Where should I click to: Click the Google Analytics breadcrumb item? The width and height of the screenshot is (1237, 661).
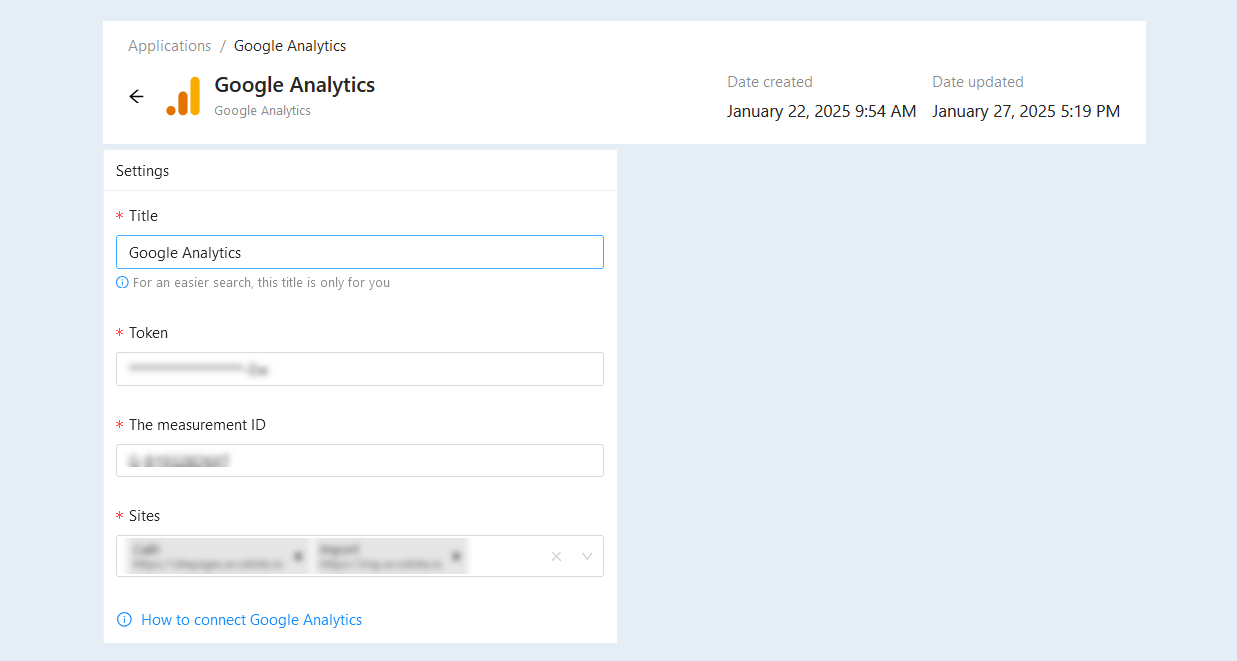click(x=290, y=46)
